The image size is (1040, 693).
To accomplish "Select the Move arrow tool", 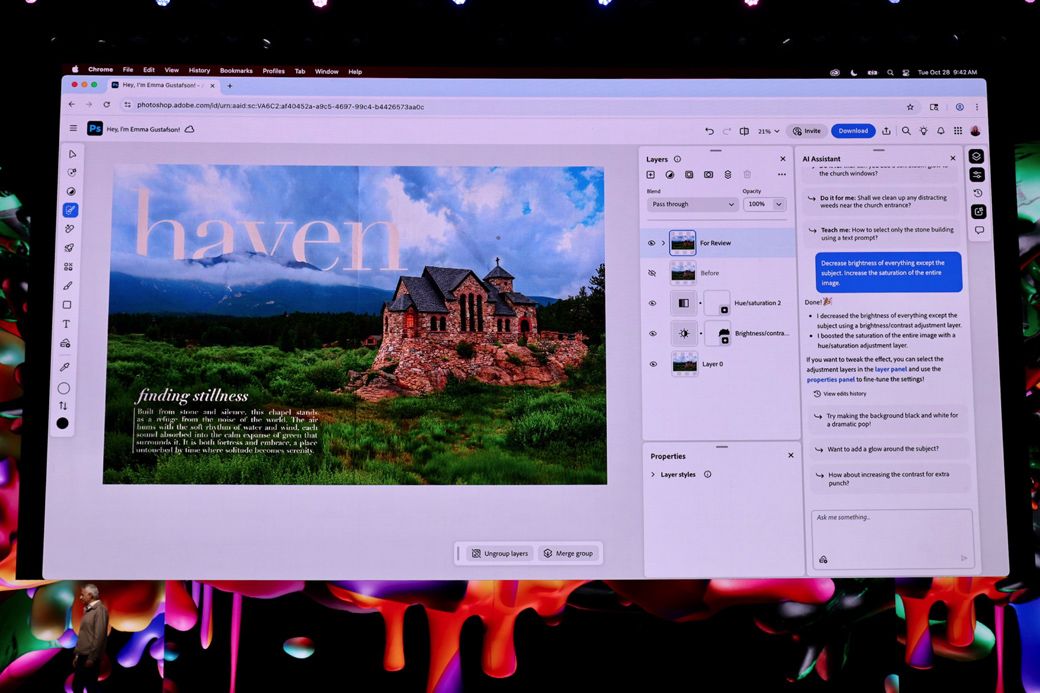I will click(71, 154).
